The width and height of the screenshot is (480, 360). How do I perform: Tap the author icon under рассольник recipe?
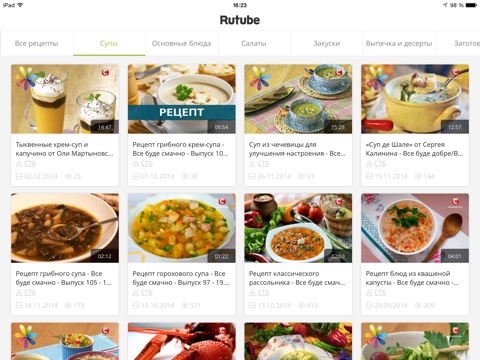click(252, 293)
